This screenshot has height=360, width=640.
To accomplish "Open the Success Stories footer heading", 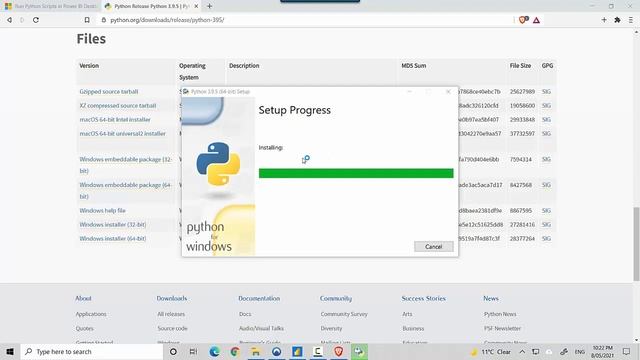I will click(424, 298).
